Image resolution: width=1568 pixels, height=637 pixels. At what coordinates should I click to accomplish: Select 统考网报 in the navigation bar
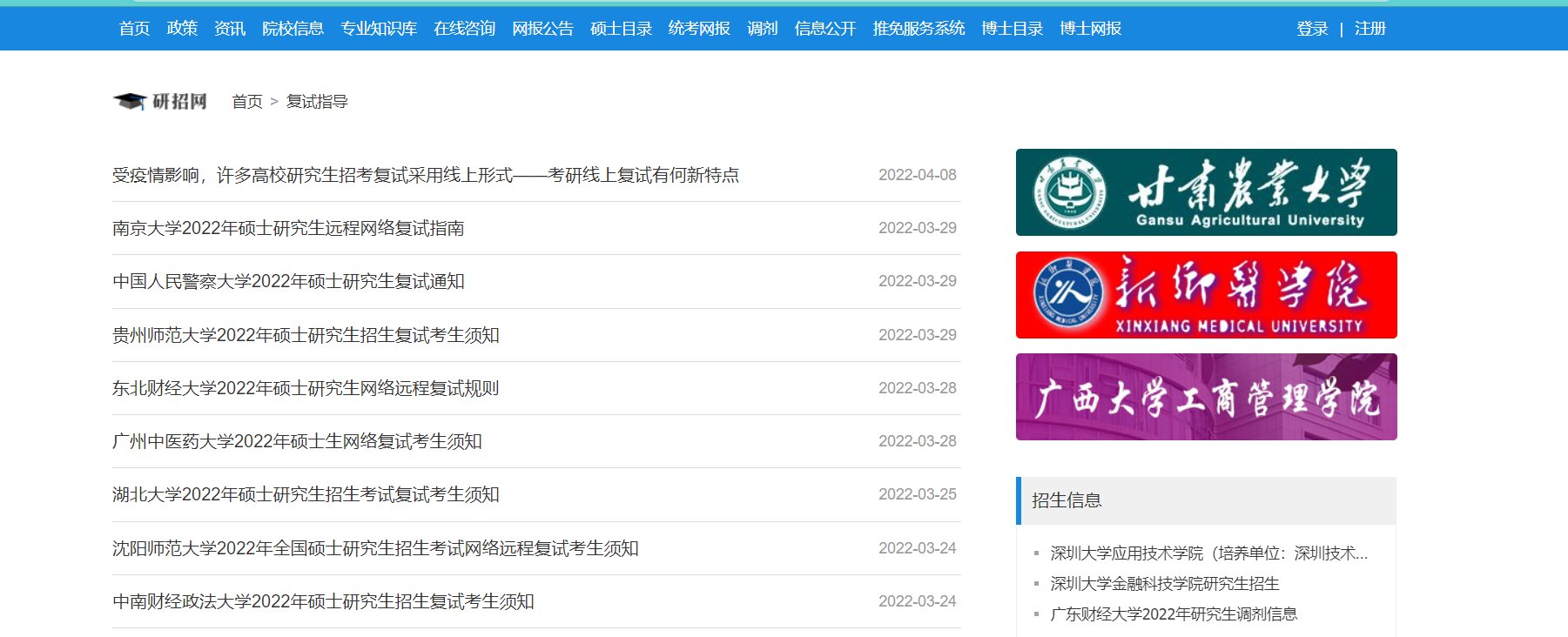(x=700, y=29)
